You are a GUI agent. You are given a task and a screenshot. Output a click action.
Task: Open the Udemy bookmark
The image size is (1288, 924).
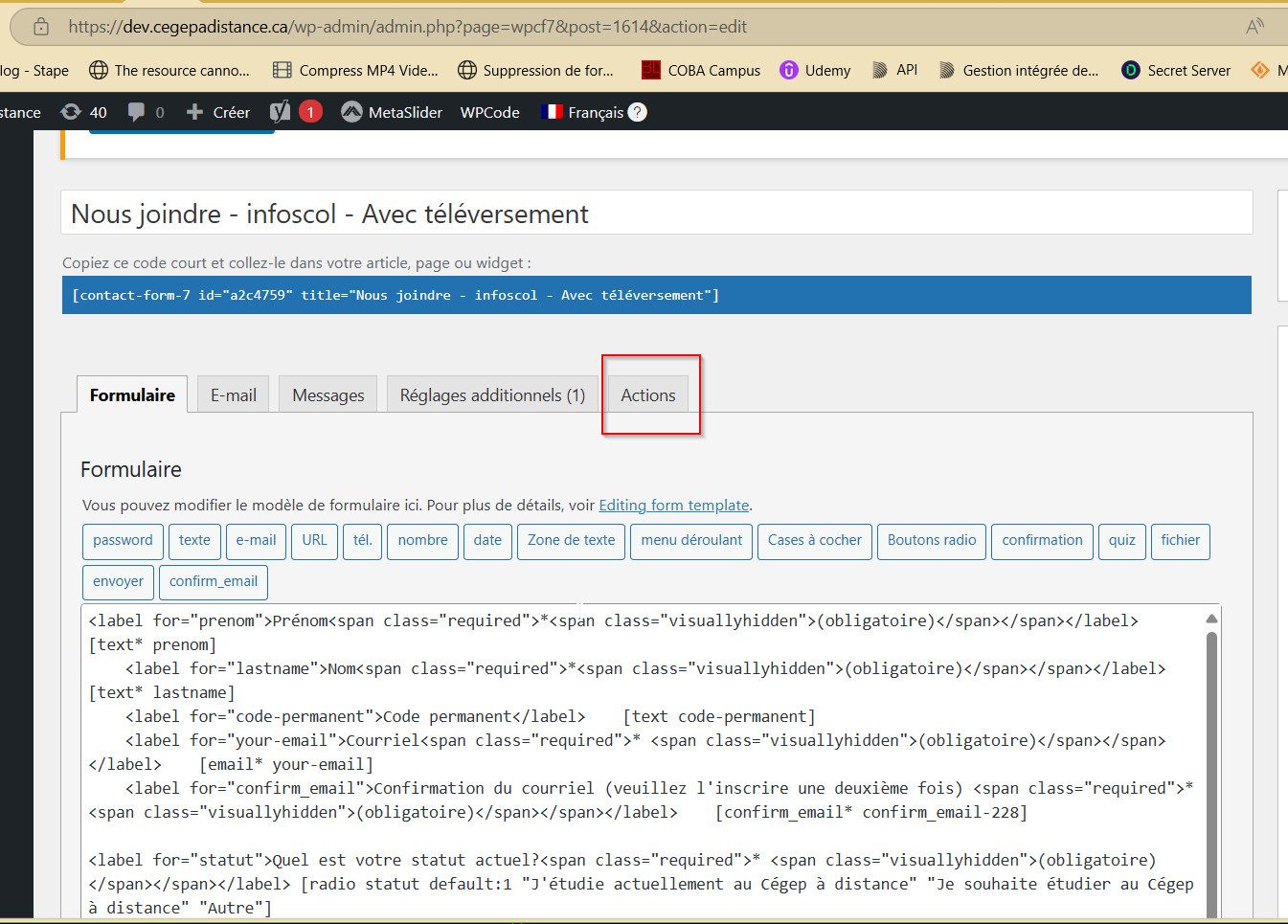[815, 70]
